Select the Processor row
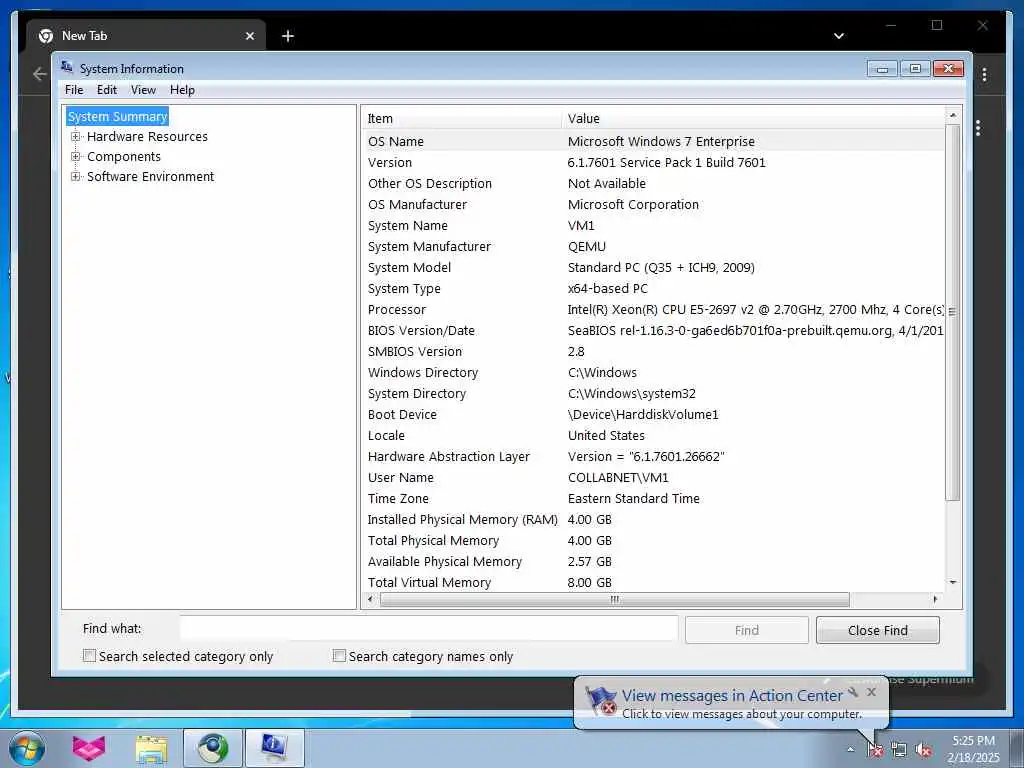This screenshot has height=768, width=1024. pyautogui.click(x=653, y=310)
